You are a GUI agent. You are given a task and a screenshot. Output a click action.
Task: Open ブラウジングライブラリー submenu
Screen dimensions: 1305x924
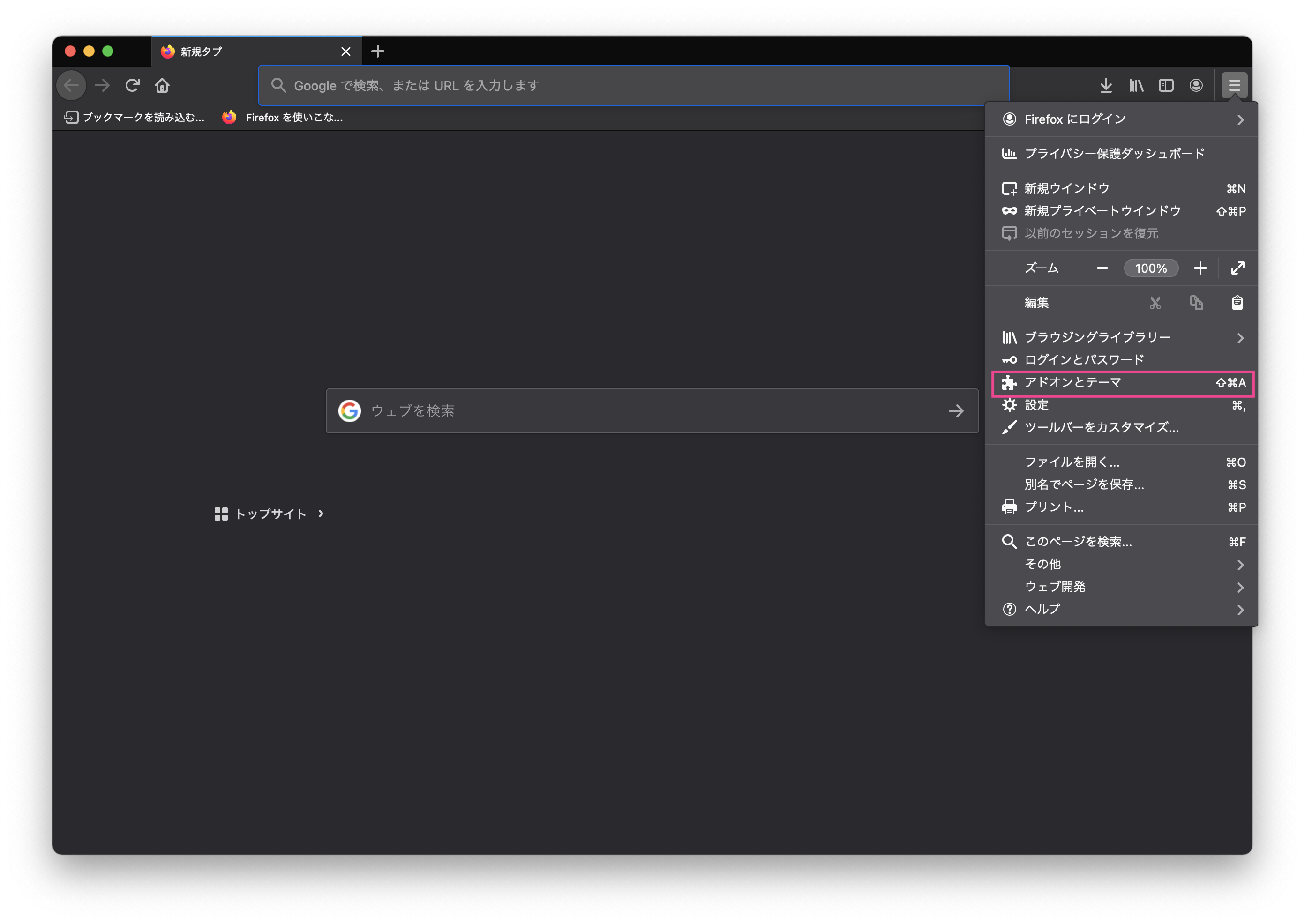[x=1121, y=337]
